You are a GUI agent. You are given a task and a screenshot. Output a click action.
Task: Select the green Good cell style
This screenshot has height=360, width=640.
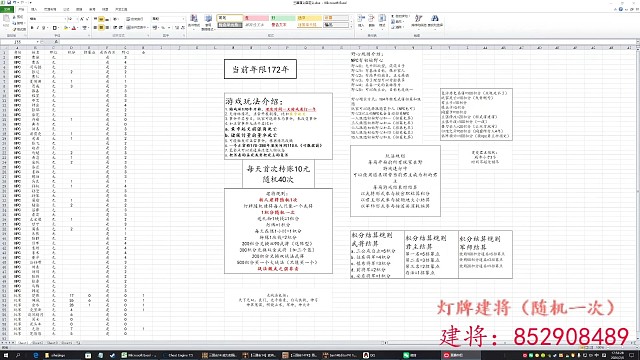click(282, 18)
